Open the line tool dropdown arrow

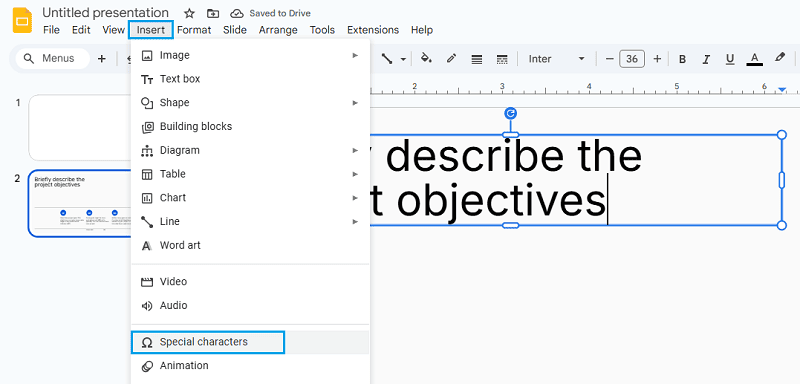click(x=403, y=59)
